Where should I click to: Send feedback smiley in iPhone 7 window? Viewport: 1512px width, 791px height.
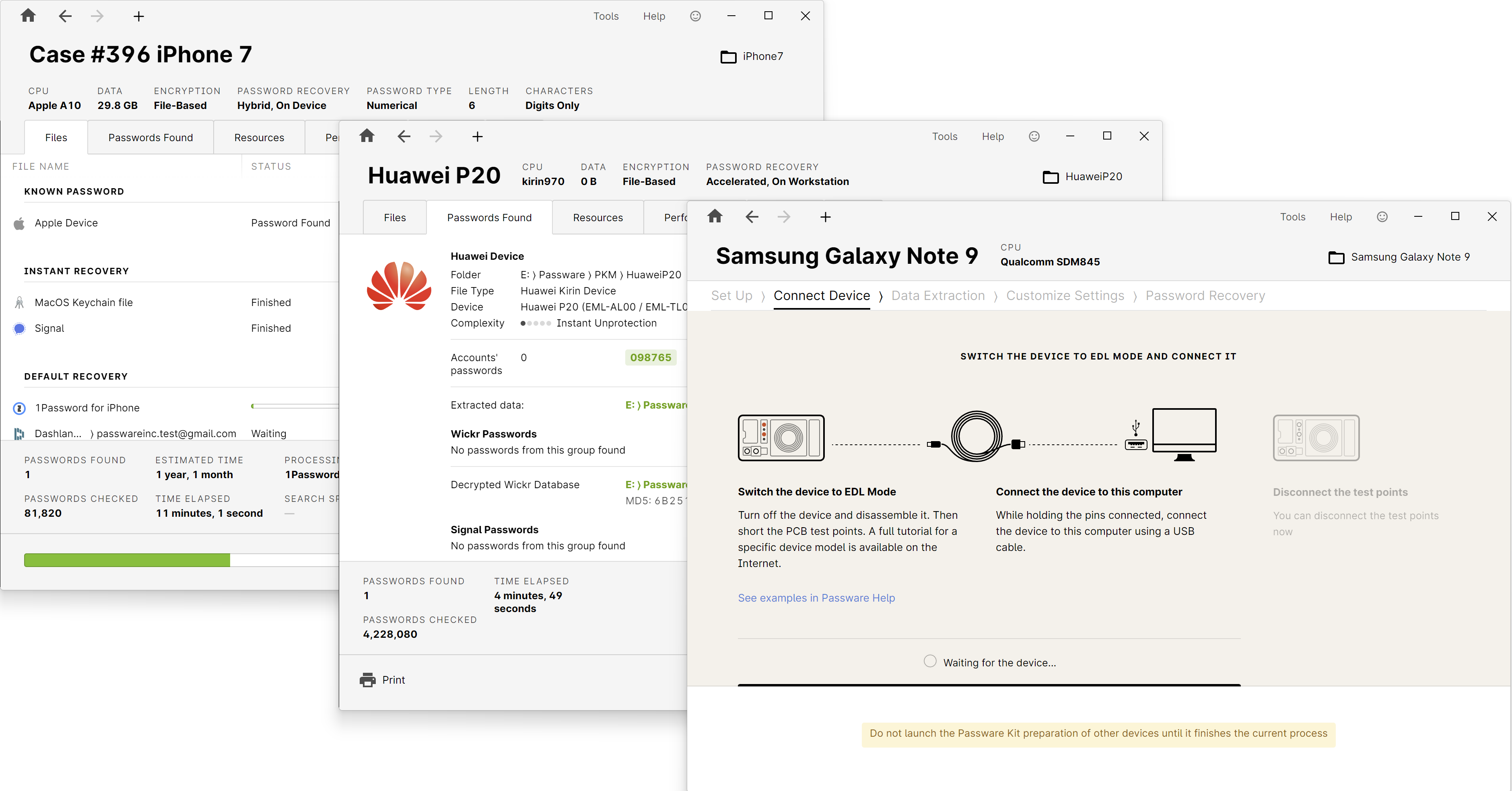[x=695, y=16]
